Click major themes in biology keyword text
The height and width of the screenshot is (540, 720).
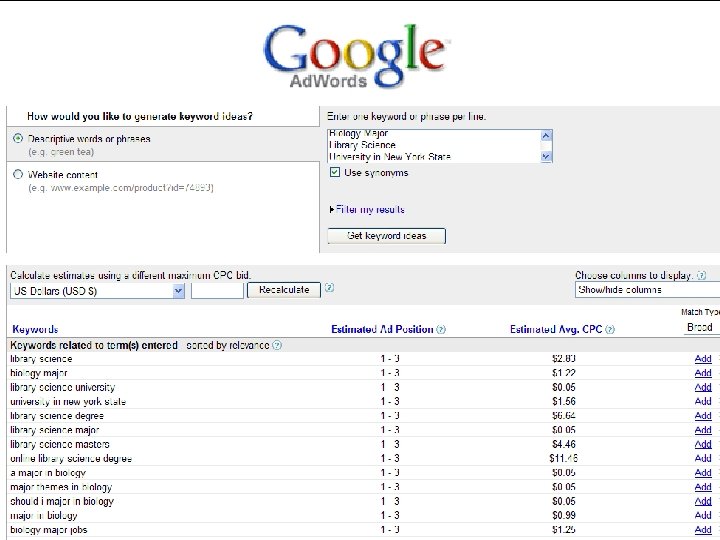[x=61, y=487]
